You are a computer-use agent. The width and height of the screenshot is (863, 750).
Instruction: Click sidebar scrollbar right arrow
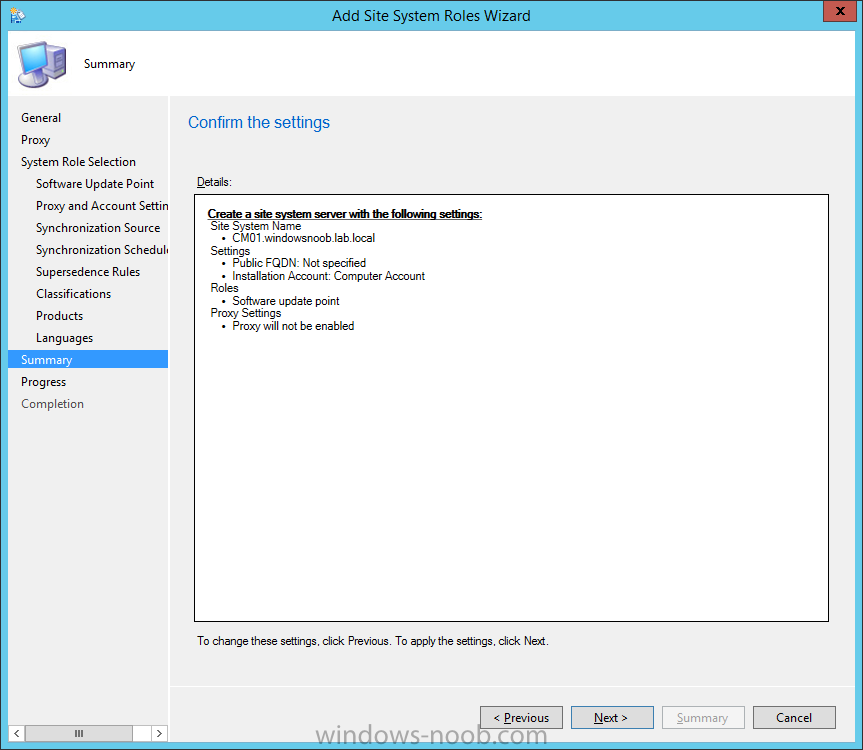[159, 733]
